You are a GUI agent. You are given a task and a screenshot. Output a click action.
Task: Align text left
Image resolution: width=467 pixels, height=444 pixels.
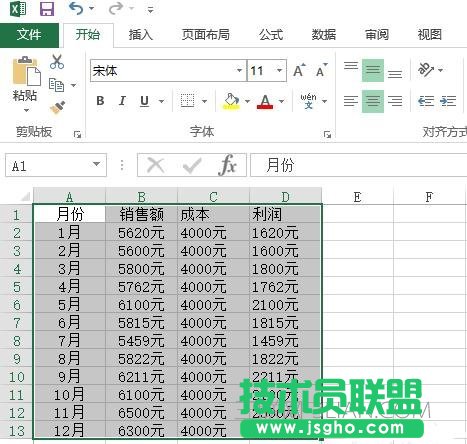[x=351, y=101]
